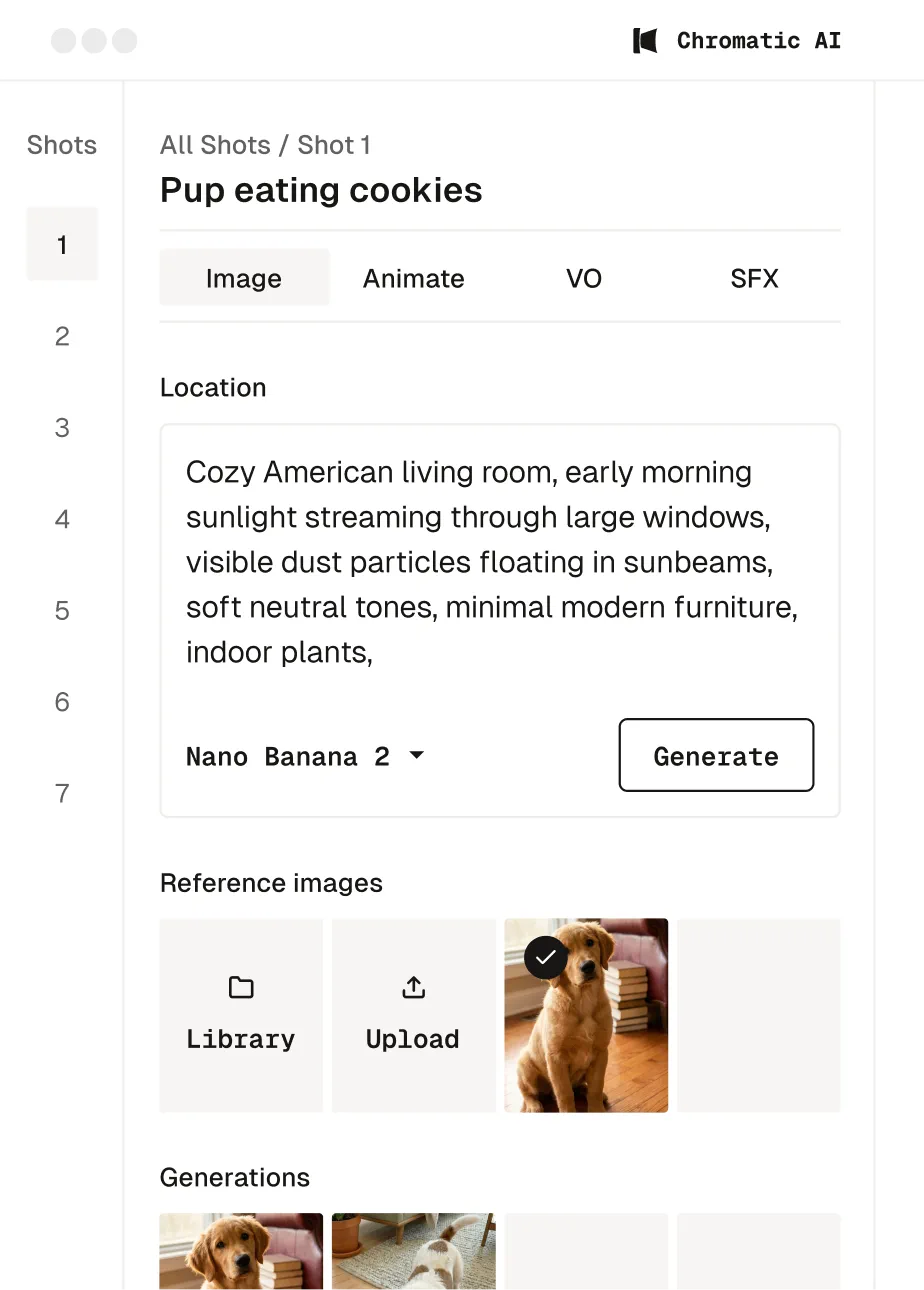
Task: Click the empty reference image slot
Action: click(x=758, y=1015)
